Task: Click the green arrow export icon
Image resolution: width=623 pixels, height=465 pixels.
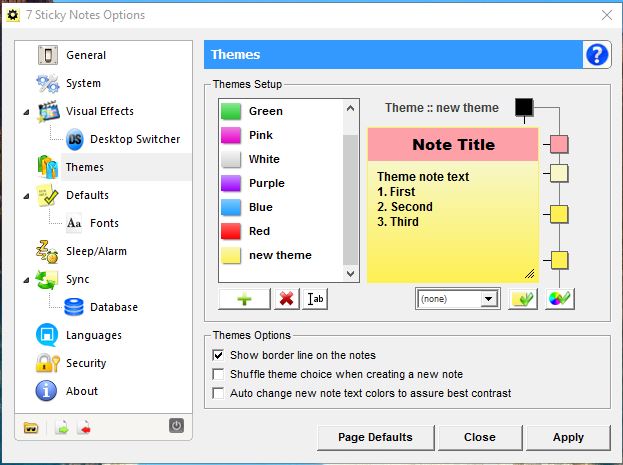Action: coord(62,428)
